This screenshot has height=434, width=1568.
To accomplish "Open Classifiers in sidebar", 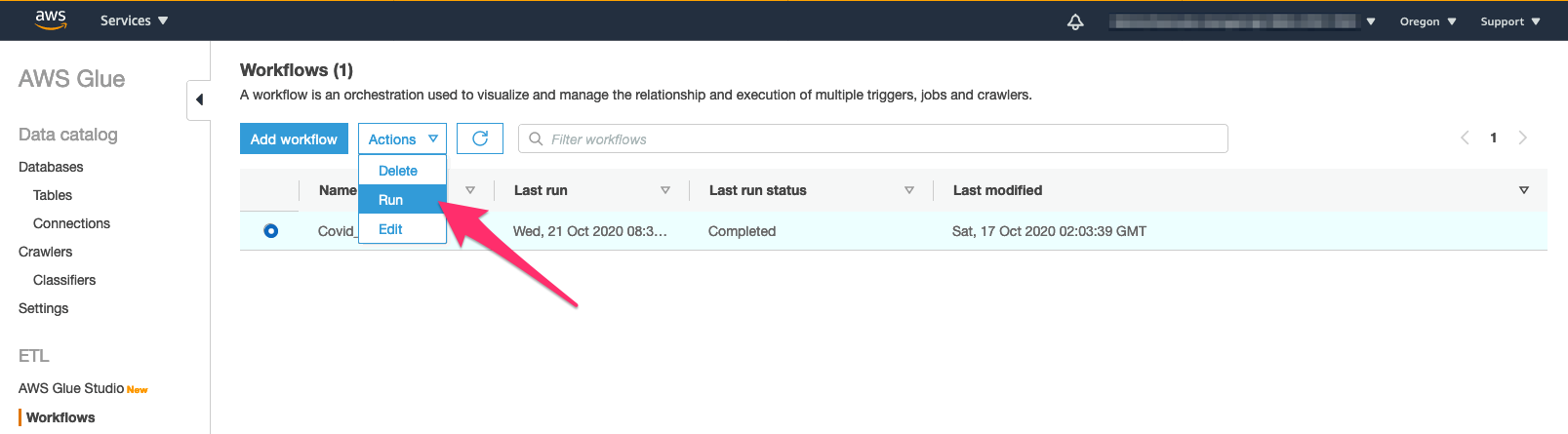I will click(64, 280).
